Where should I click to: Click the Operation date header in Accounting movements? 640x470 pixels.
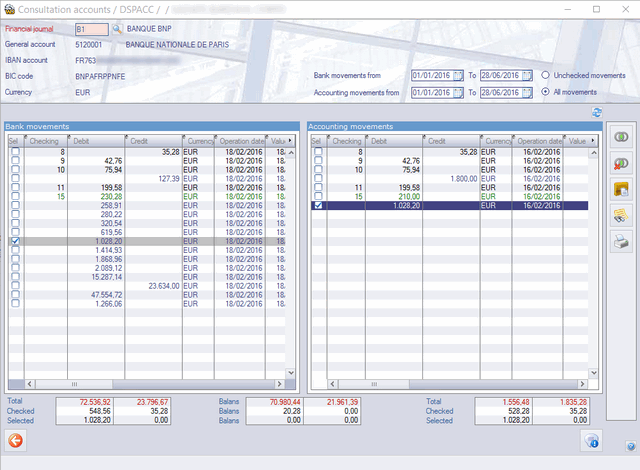[540, 142]
